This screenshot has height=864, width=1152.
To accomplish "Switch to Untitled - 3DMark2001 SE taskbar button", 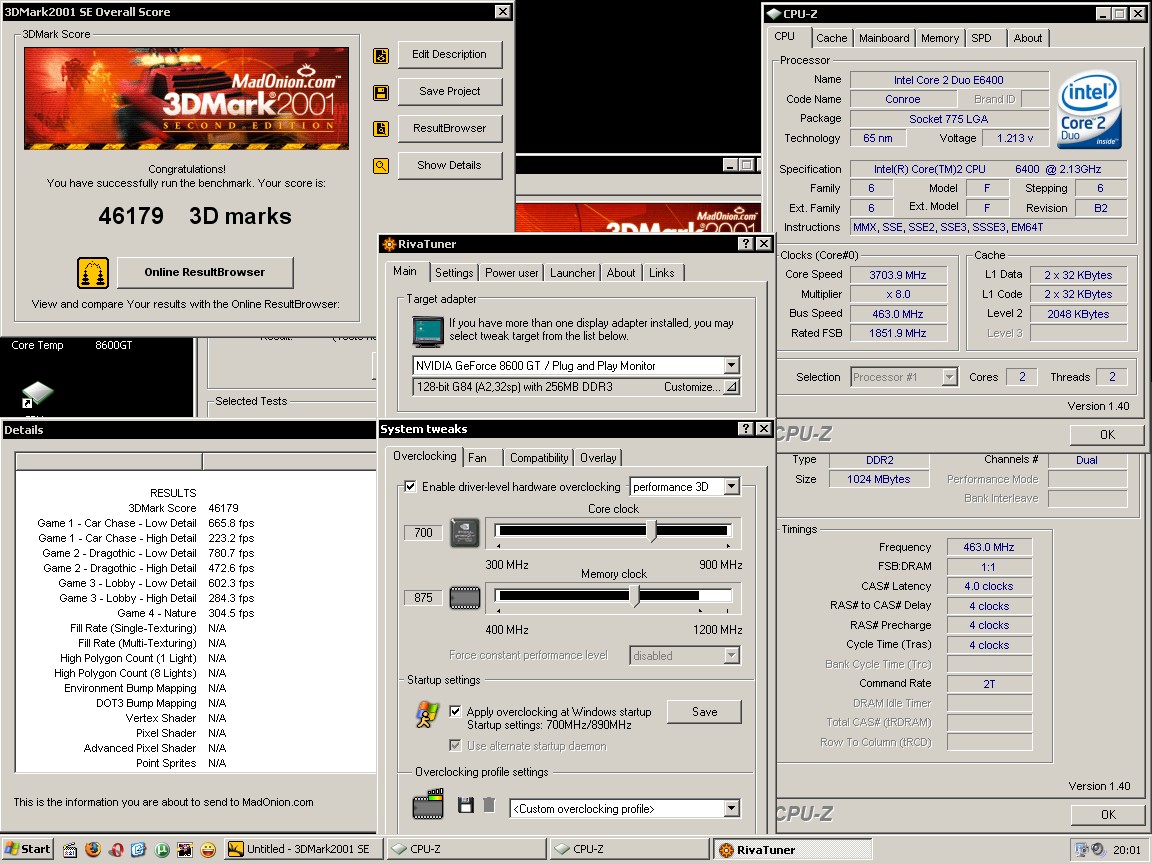I will point(302,849).
